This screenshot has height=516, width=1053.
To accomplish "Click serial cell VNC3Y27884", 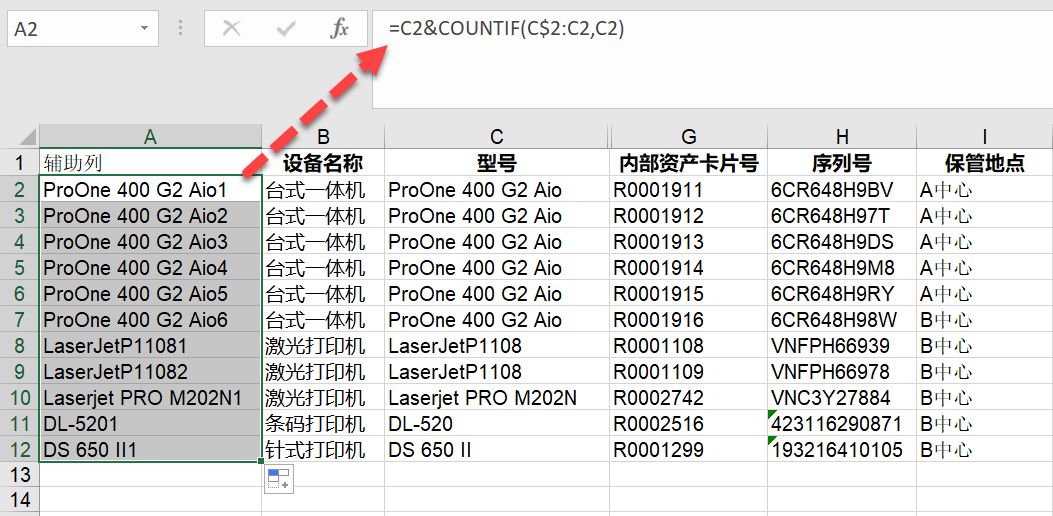I will tap(842, 397).
